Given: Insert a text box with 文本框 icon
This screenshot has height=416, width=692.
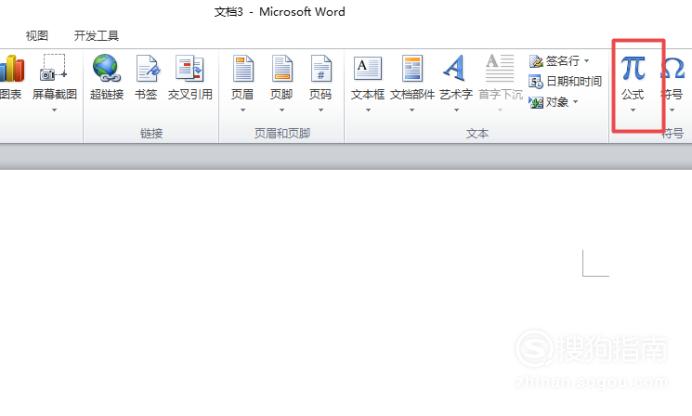Looking at the screenshot, I should (x=368, y=68).
